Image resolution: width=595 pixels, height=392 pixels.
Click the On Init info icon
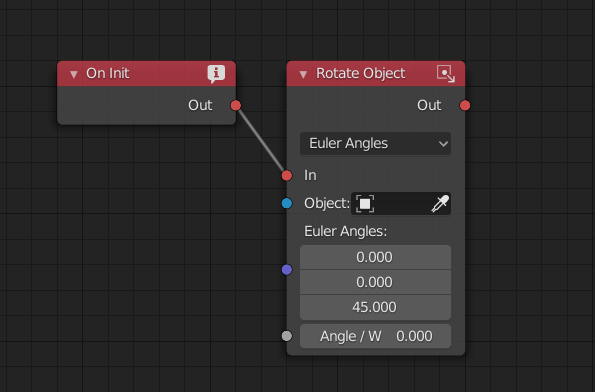click(x=216, y=74)
